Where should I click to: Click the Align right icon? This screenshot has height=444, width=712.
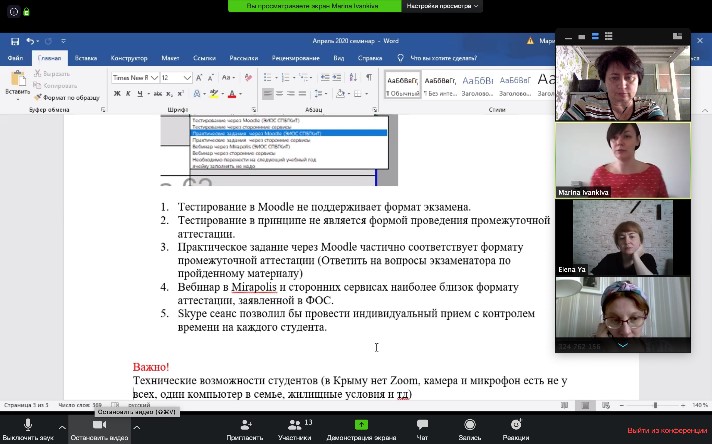tap(291, 94)
